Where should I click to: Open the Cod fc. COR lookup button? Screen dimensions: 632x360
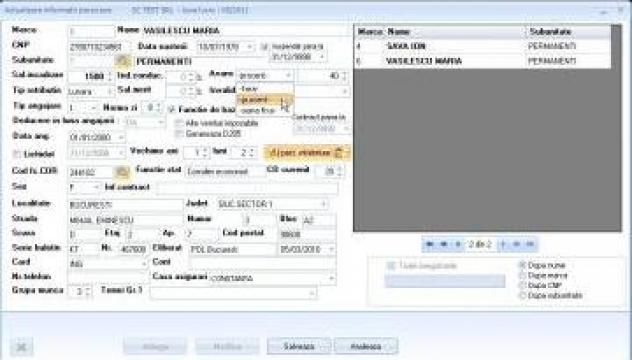tap(123, 172)
